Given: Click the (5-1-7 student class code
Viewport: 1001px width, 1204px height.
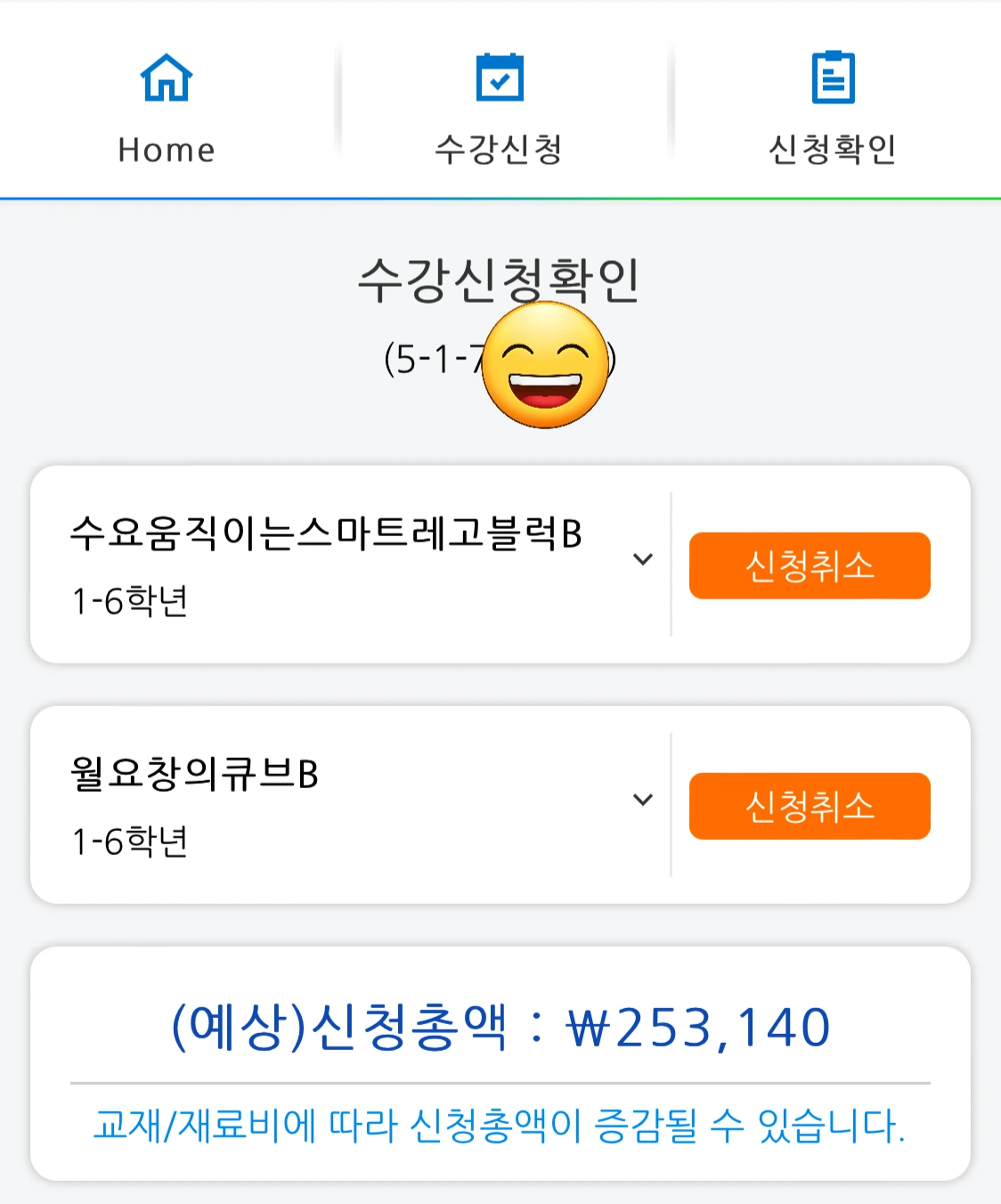Looking at the screenshot, I should [434, 359].
